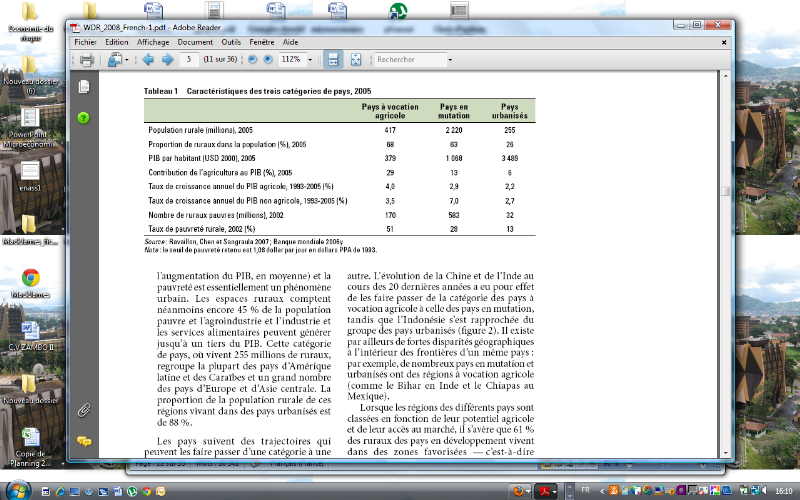Click the zoom percentage field showing 112%
Image resolution: width=800 pixels, height=500 pixels.
coord(292,59)
